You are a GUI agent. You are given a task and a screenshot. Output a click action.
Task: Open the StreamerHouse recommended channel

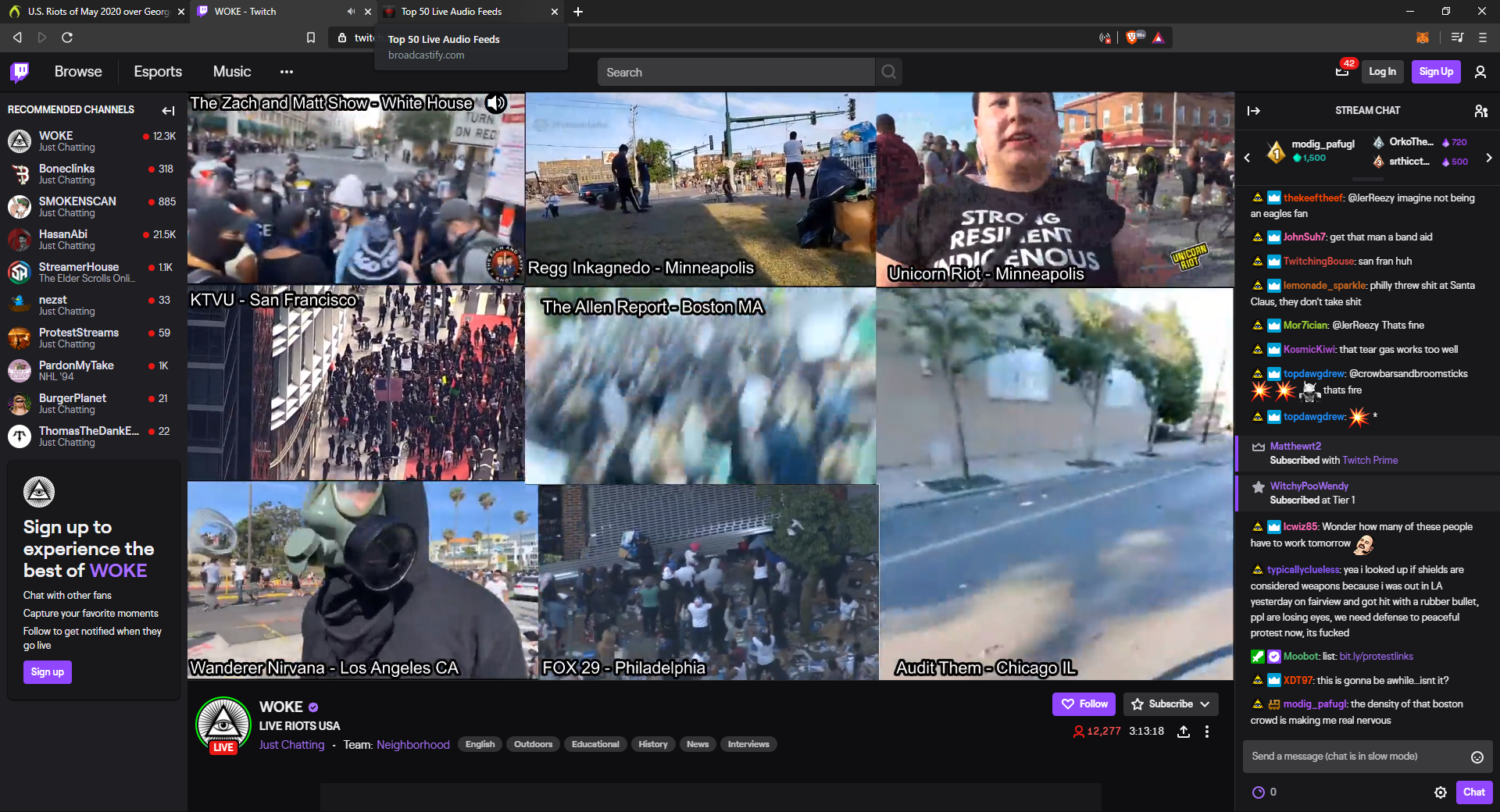(x=93, y=272)
